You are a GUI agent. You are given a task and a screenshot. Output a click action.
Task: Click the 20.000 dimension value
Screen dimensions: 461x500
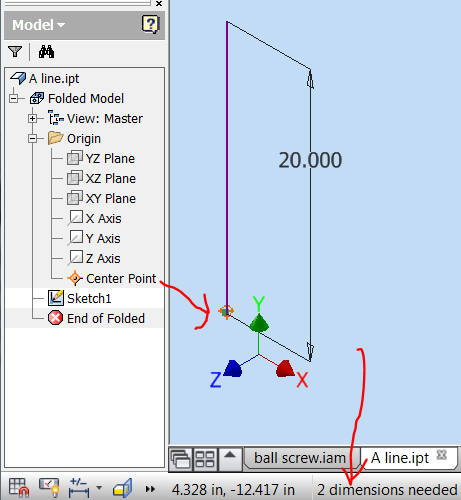point(310,160)
